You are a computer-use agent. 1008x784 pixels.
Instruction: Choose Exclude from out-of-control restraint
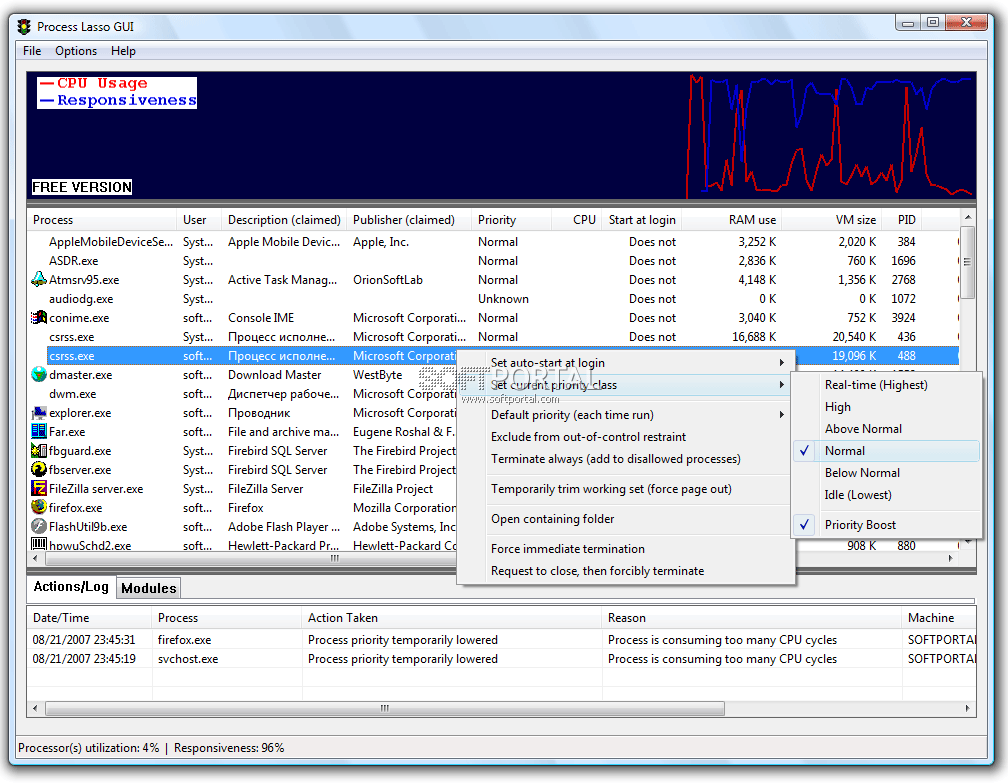(x=626, y=436)
